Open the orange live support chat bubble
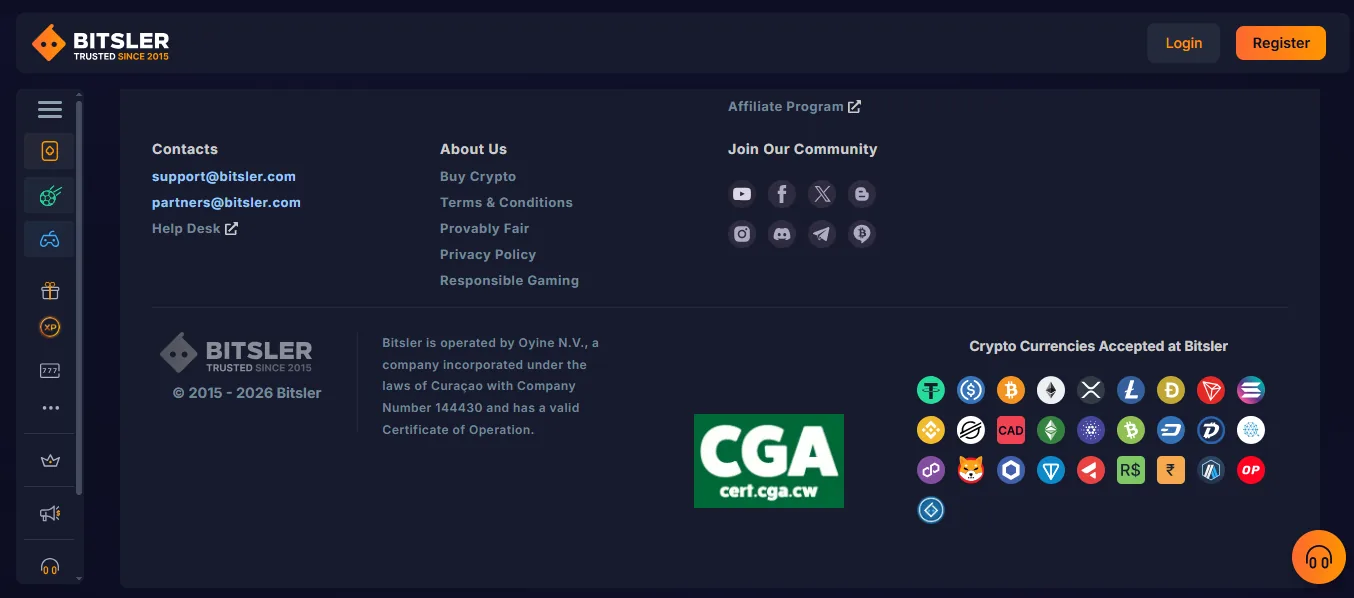1354x598 pixels. click(x=1319, y=557)
